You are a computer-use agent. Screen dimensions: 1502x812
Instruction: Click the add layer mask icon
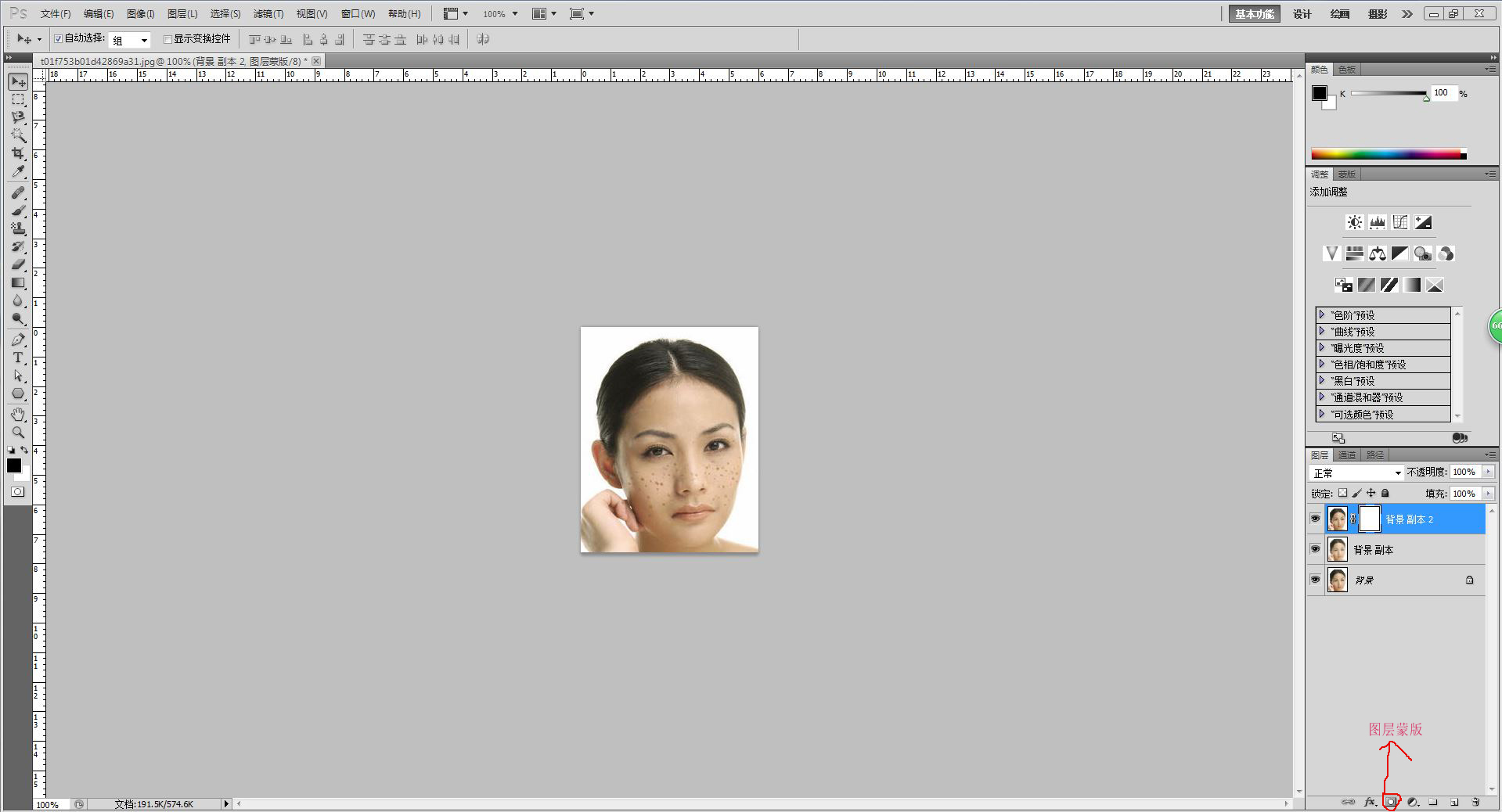(1391, 802)
